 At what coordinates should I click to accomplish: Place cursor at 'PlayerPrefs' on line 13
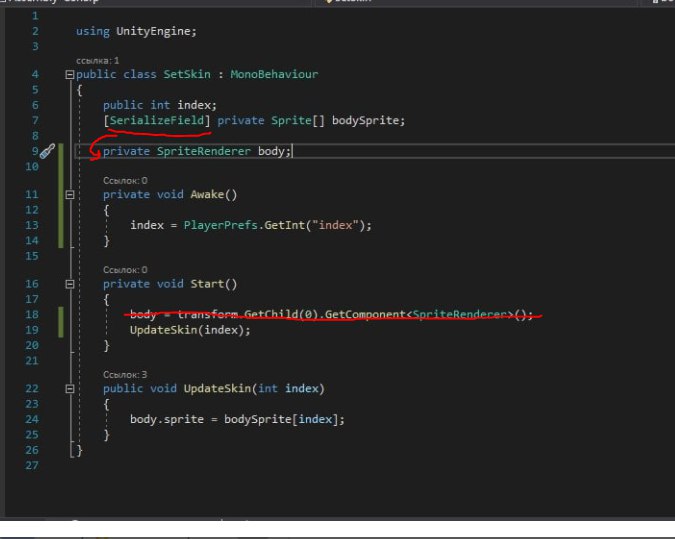click(x=220, y=225)
